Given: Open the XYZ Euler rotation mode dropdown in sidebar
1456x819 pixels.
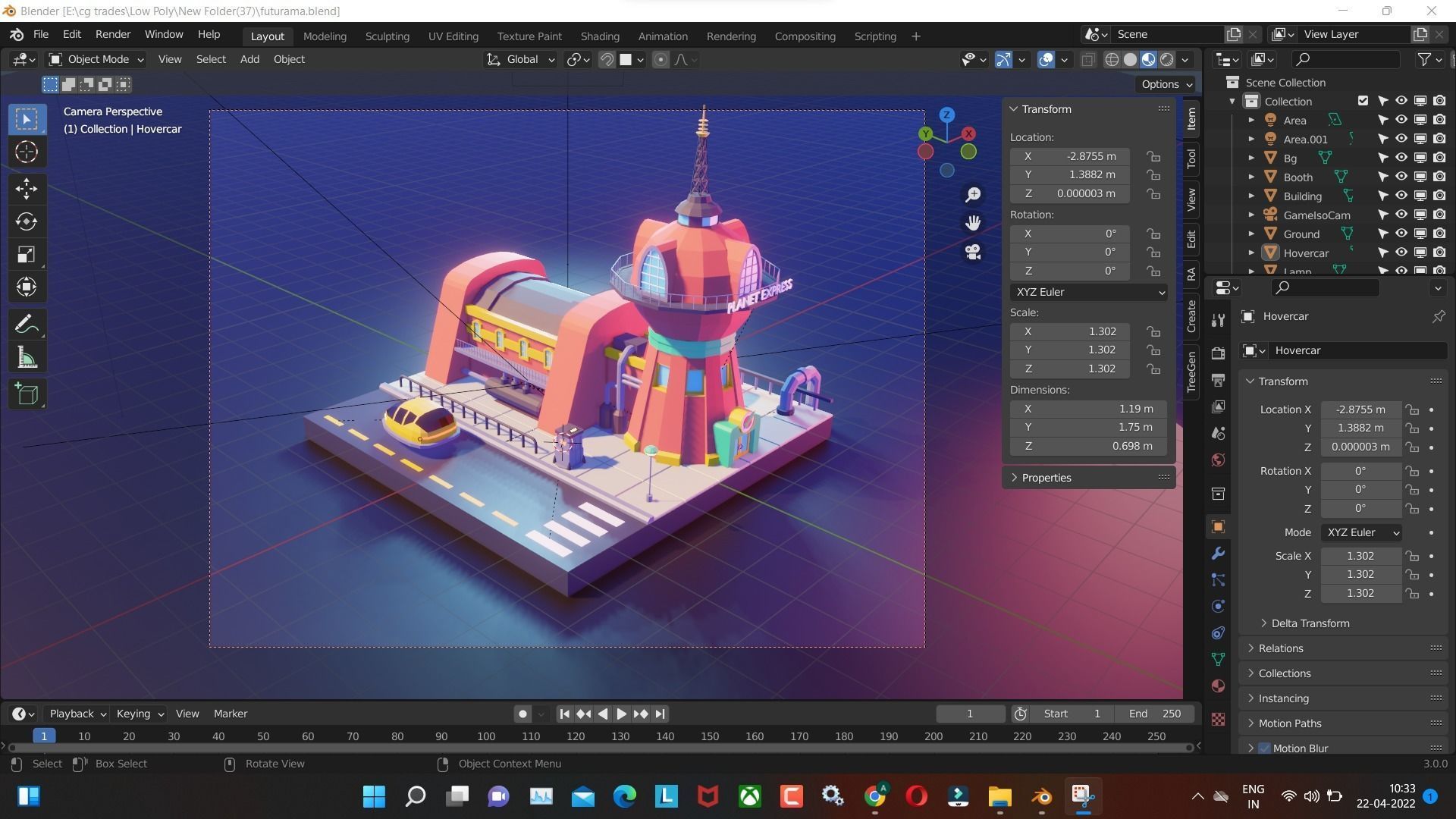Looking at the screenshot, I should (x=1088, y=293).
